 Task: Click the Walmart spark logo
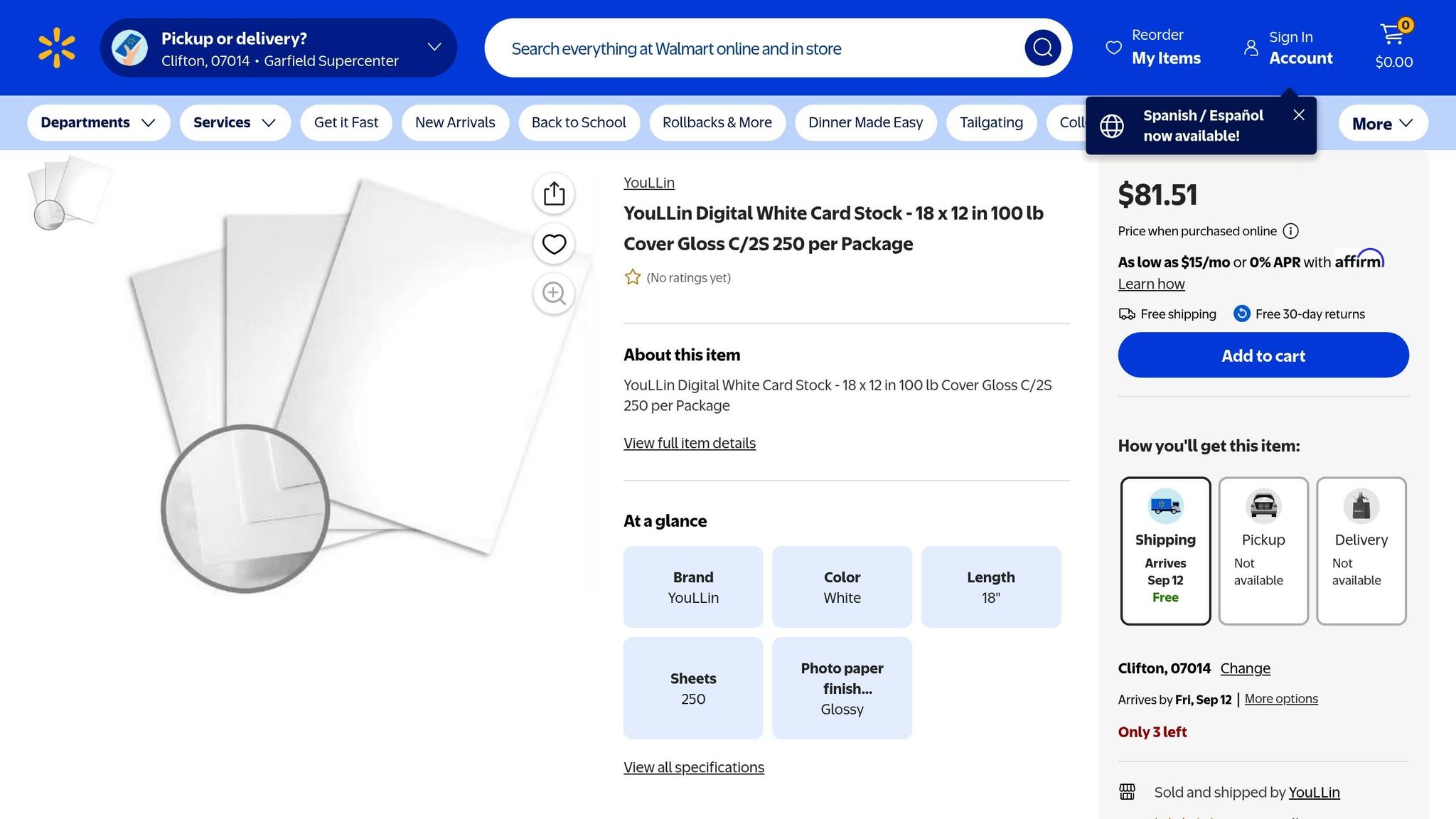tap(57, 48)
